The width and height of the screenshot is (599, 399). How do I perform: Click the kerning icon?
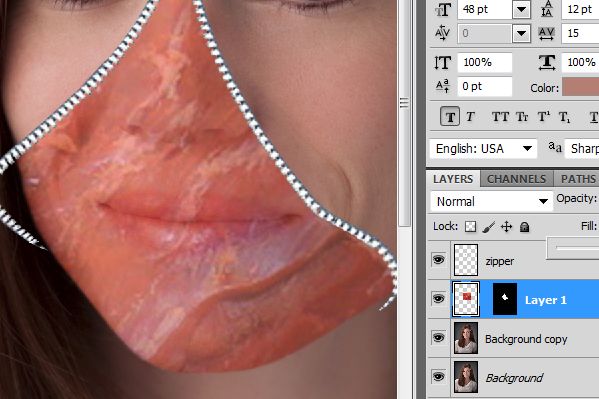coord(443,33)
